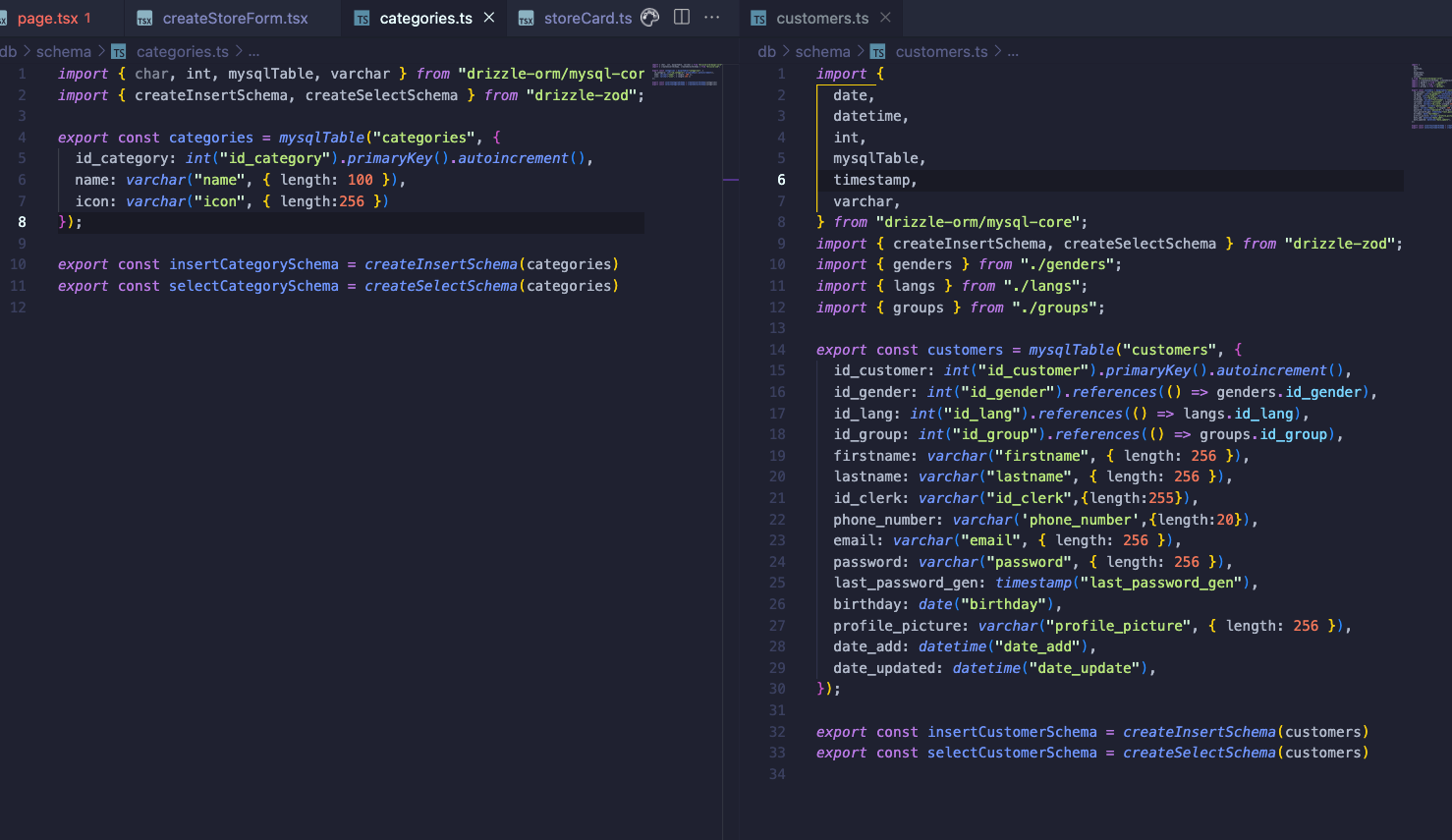Image resolution: width=1452 pixels, height=840 pixels.
Task: Expand the schema breadcrumb in the left editor
Action: [64, 51]
